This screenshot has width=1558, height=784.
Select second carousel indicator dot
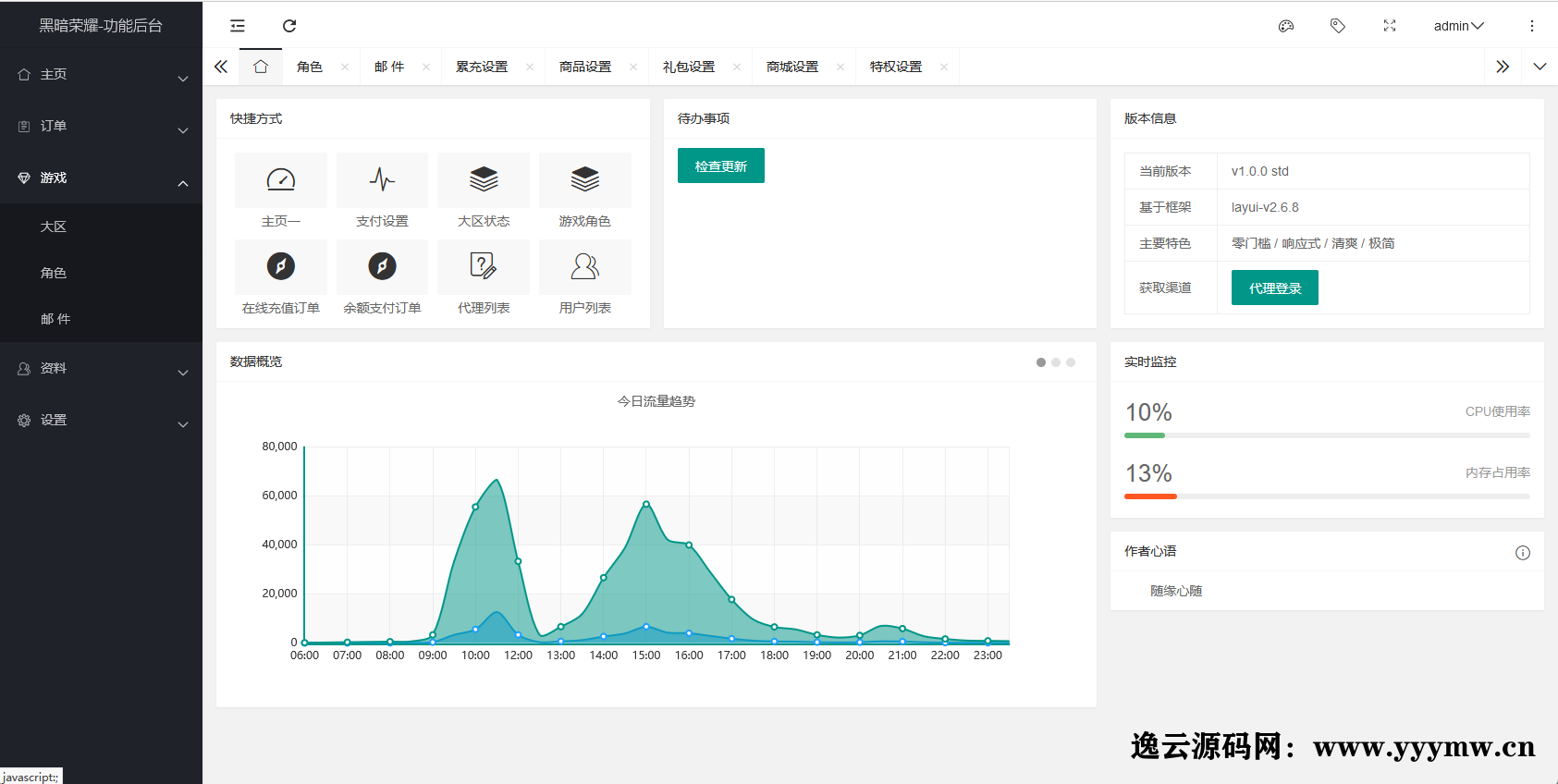pyautogui.click(x=1056, y=362)
